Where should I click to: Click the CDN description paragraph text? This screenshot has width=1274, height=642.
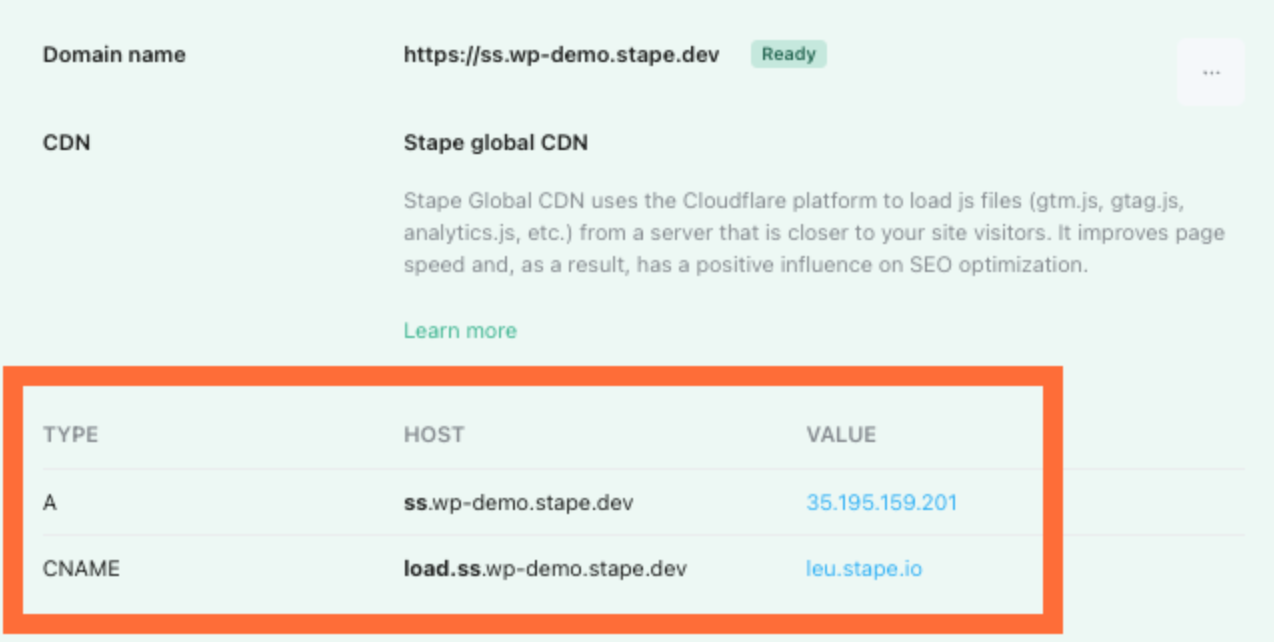click(813, 232)
